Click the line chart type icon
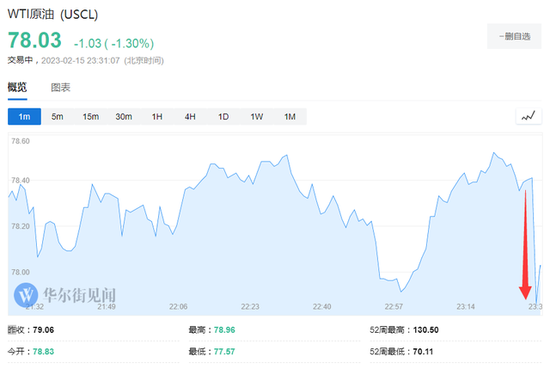This screenshot has width=550, height=369. 529,116
